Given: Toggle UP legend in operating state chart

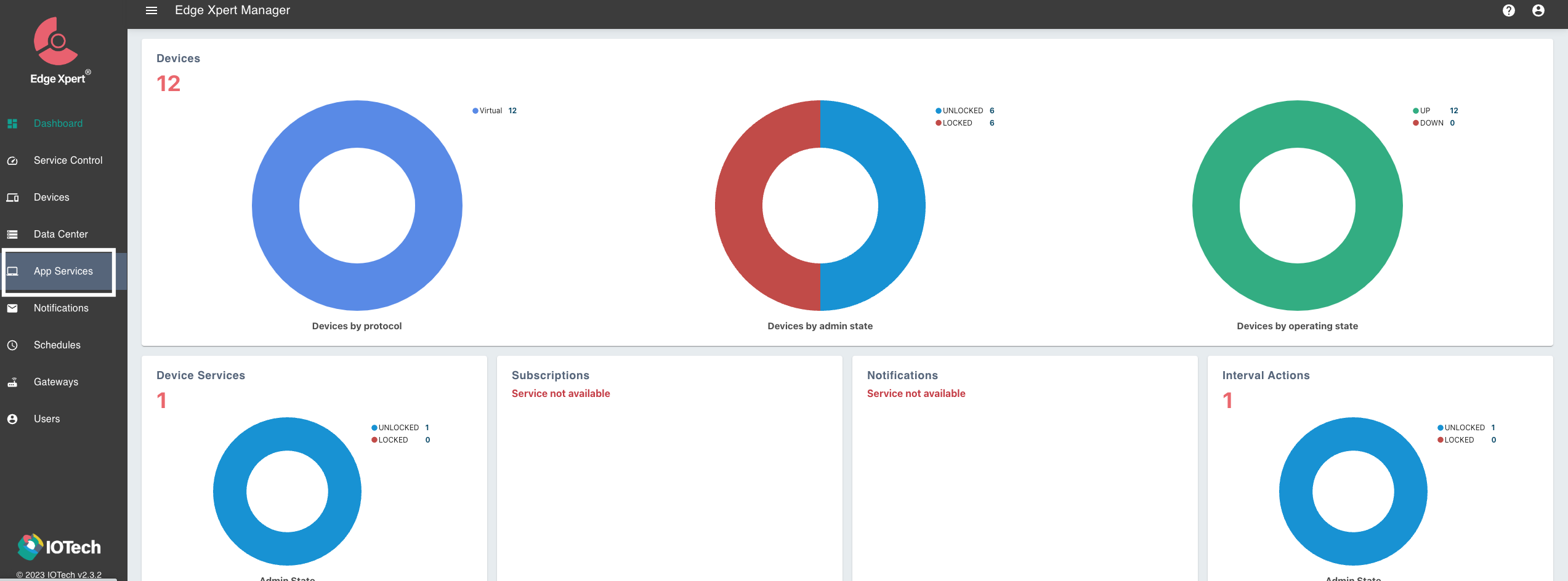Looking at the screenshot, I should click(x=1435, y=111).
